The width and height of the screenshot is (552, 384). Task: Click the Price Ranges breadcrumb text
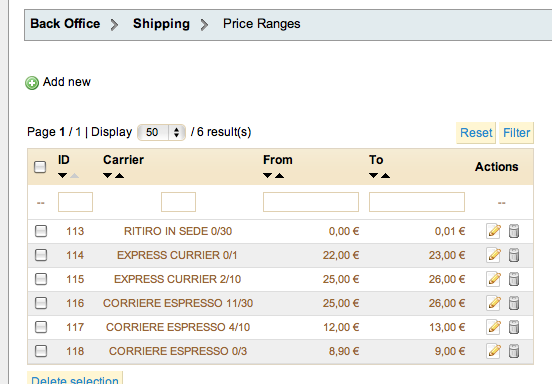(x=262, y=24)
